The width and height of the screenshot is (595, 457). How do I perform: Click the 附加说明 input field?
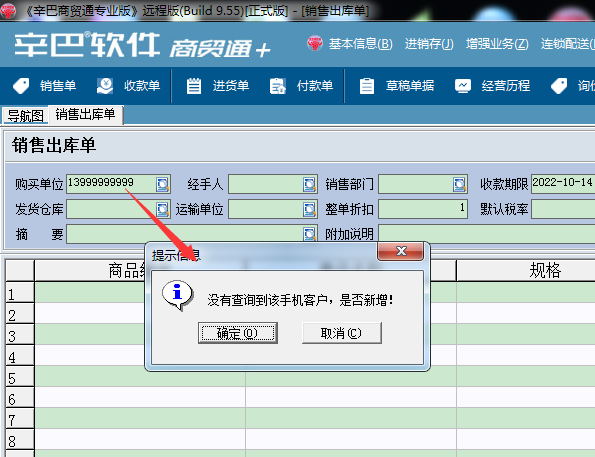[487, 234]
